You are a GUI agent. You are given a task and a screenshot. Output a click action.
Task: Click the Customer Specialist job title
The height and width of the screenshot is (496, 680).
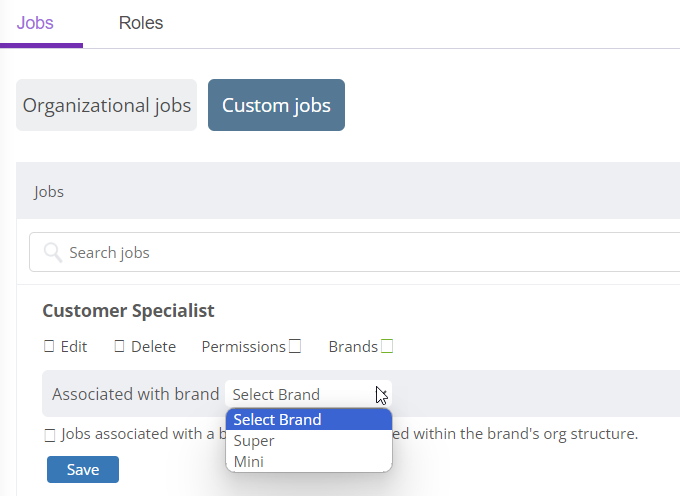128,311
